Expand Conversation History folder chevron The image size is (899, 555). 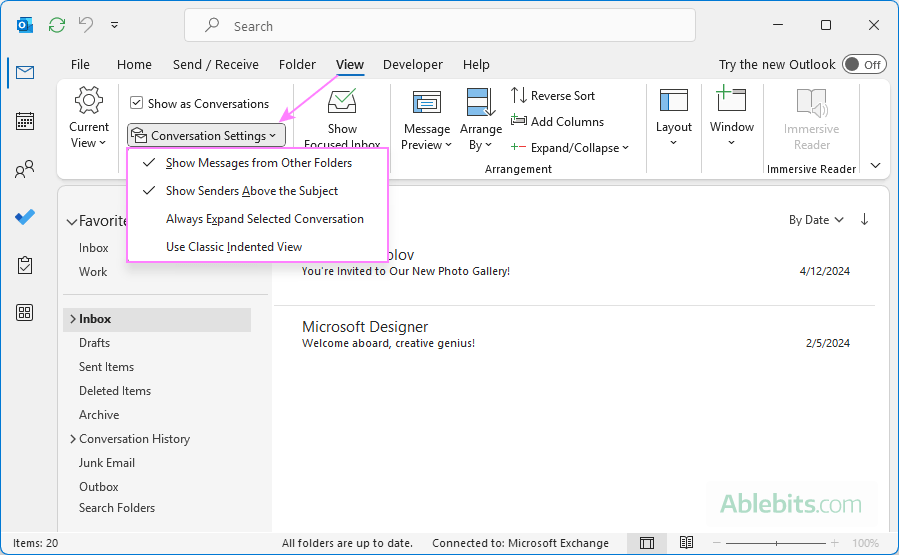tap(73, 439)
